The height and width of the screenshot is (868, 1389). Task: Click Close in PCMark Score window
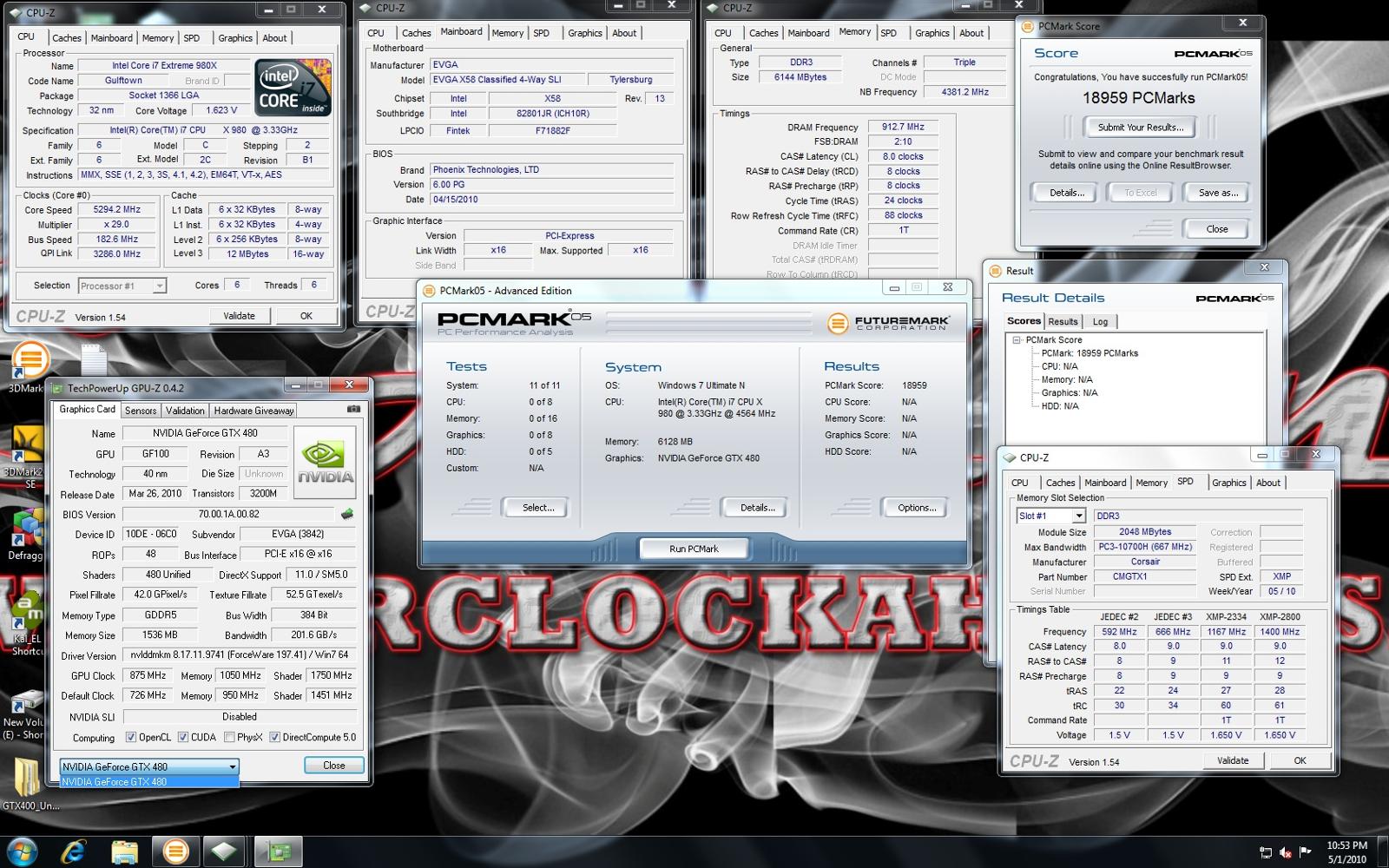coord(1217,229)
